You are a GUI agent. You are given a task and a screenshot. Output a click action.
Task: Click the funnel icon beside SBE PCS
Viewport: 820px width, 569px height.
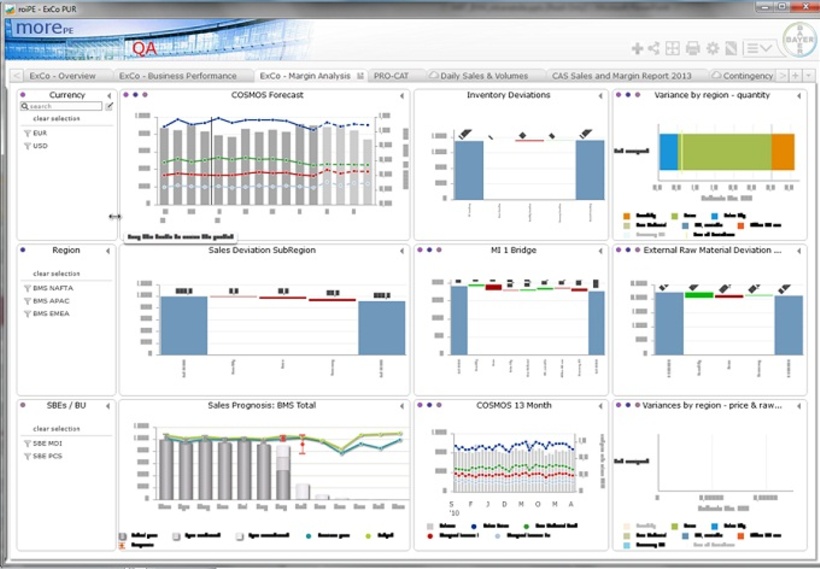(x=27, y=456)
